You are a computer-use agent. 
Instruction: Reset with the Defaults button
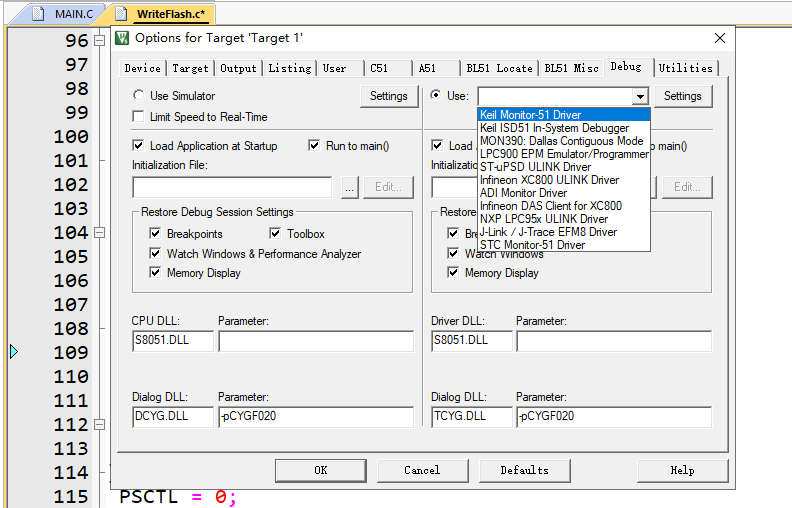(x=525, y=471)
